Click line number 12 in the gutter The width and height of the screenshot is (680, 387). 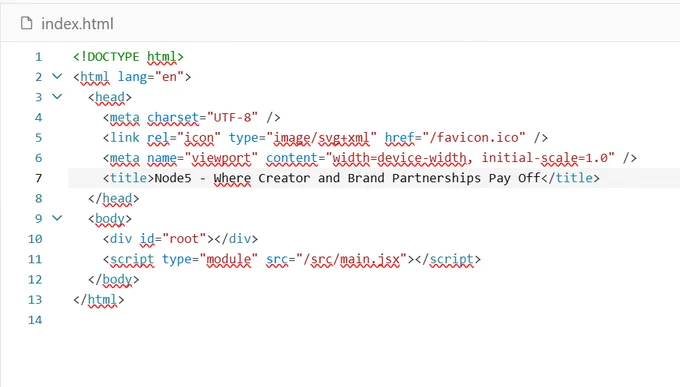coord(35,279)
